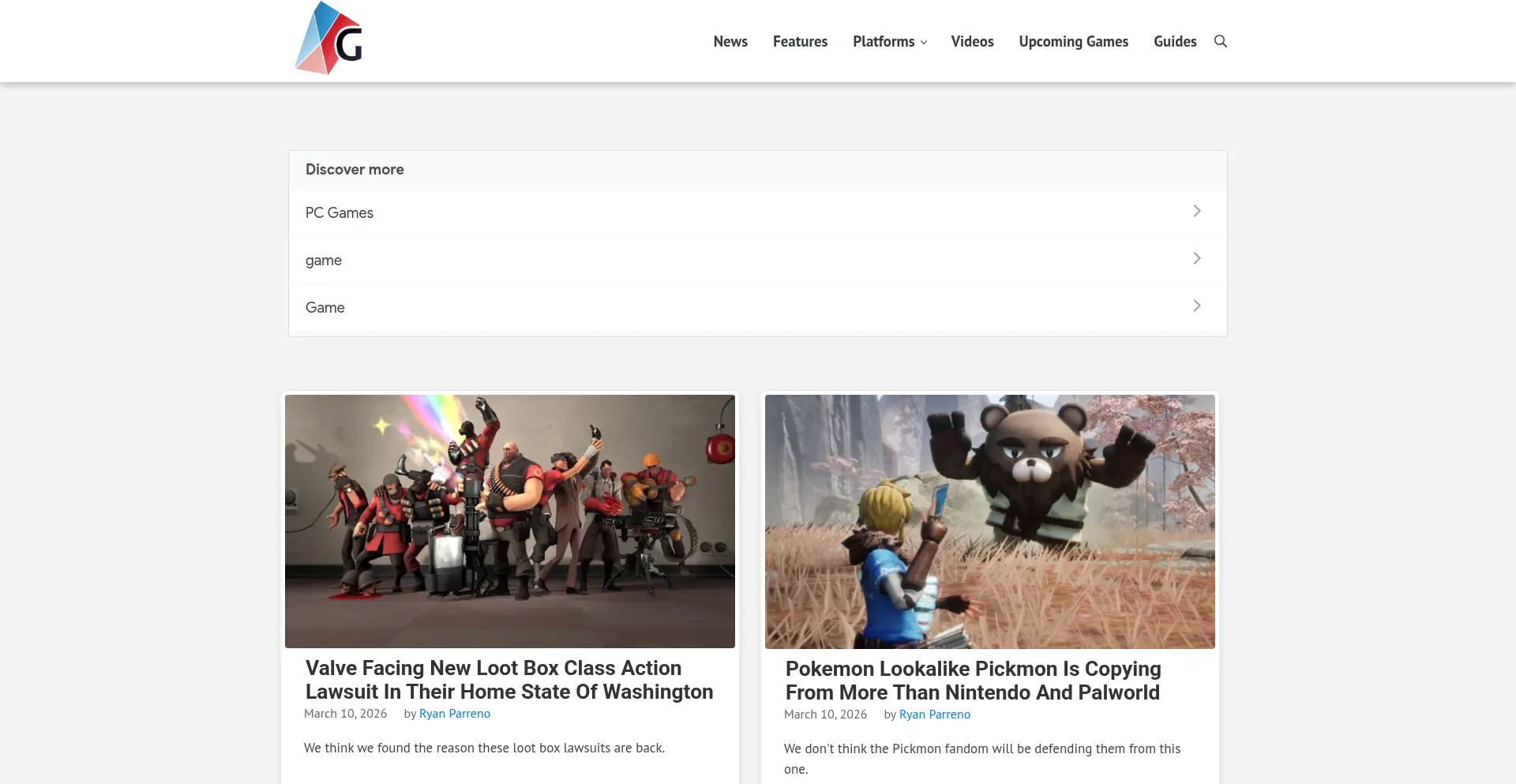Click the chevron beside PC Games
Image resolution: width=1516 pixels, height=784 pixels.
[1197, 211]
